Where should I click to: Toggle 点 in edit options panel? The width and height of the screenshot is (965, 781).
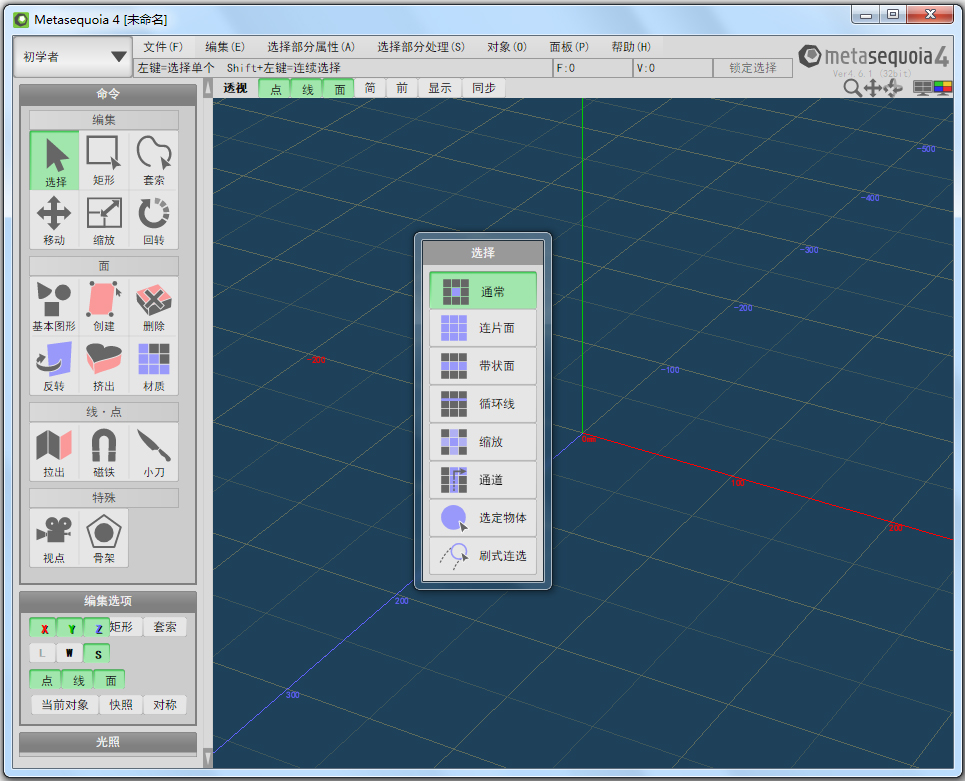click(46, 680)
